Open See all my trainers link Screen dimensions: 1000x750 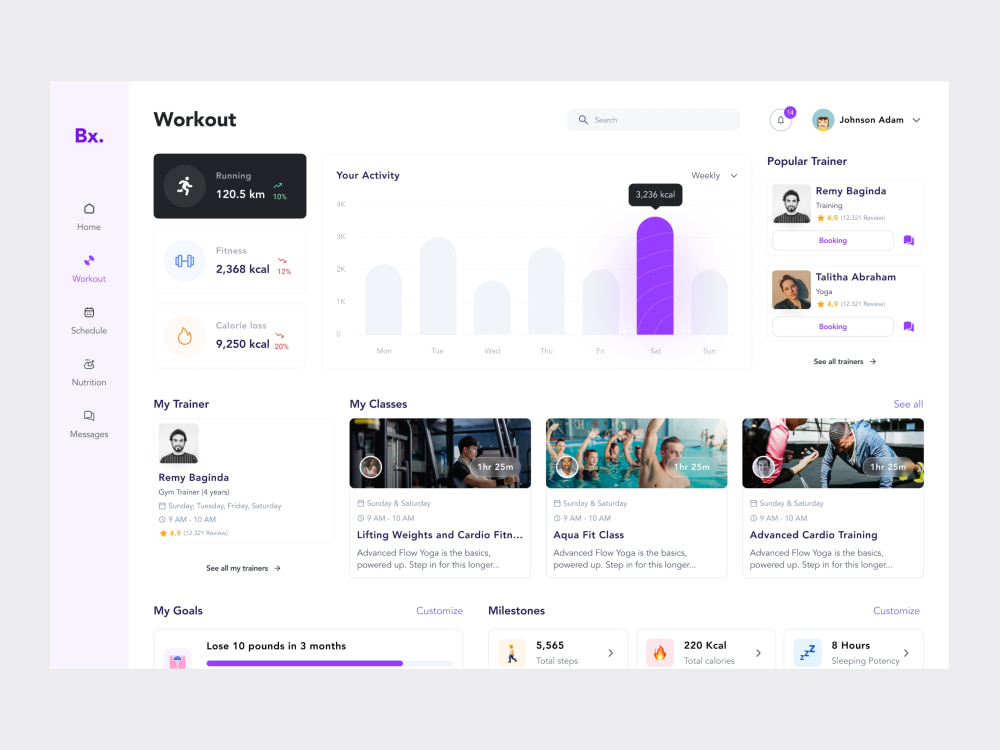(x=244, y=568)
